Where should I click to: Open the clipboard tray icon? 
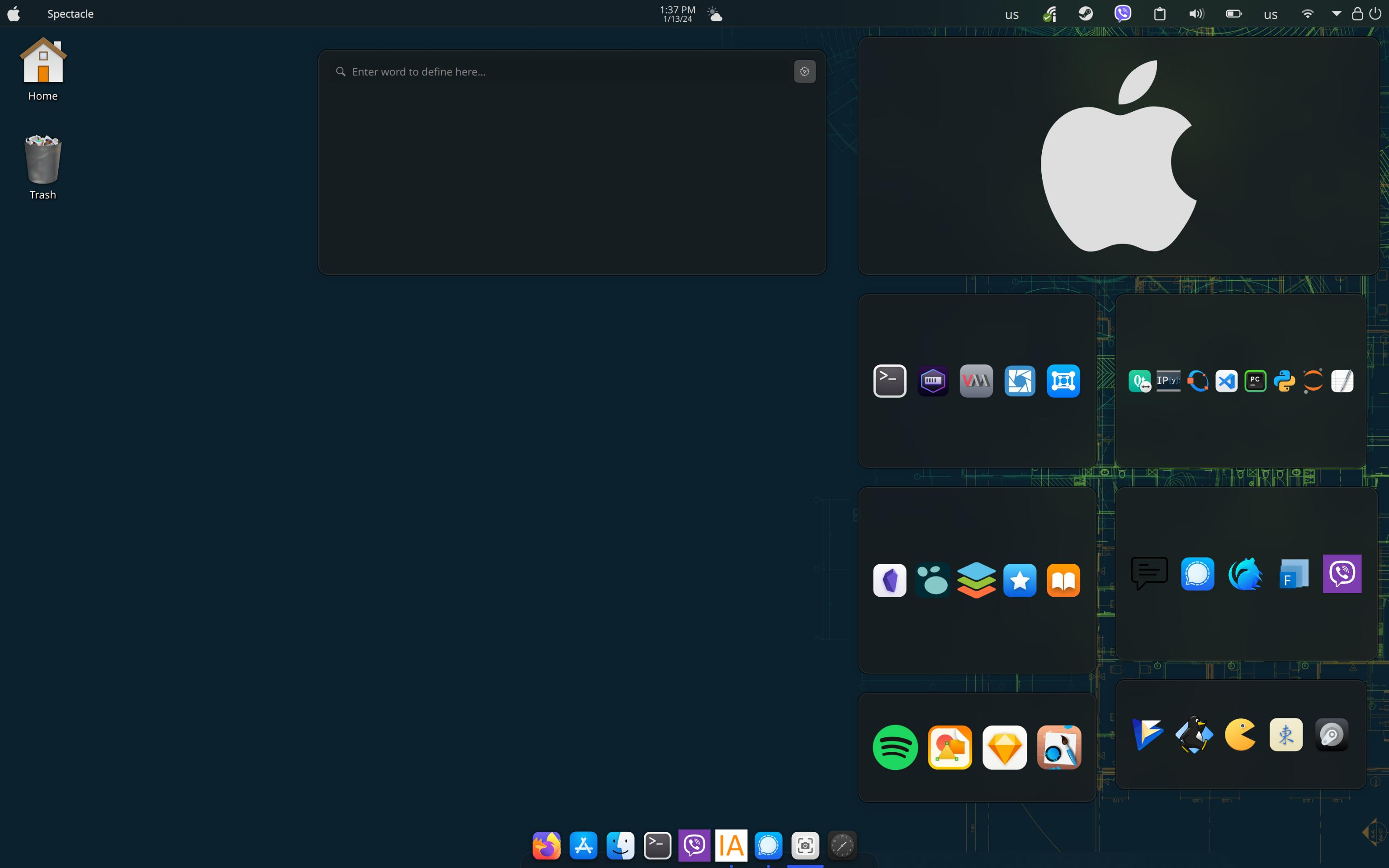pyautogui.click(x=1159, y=14)
